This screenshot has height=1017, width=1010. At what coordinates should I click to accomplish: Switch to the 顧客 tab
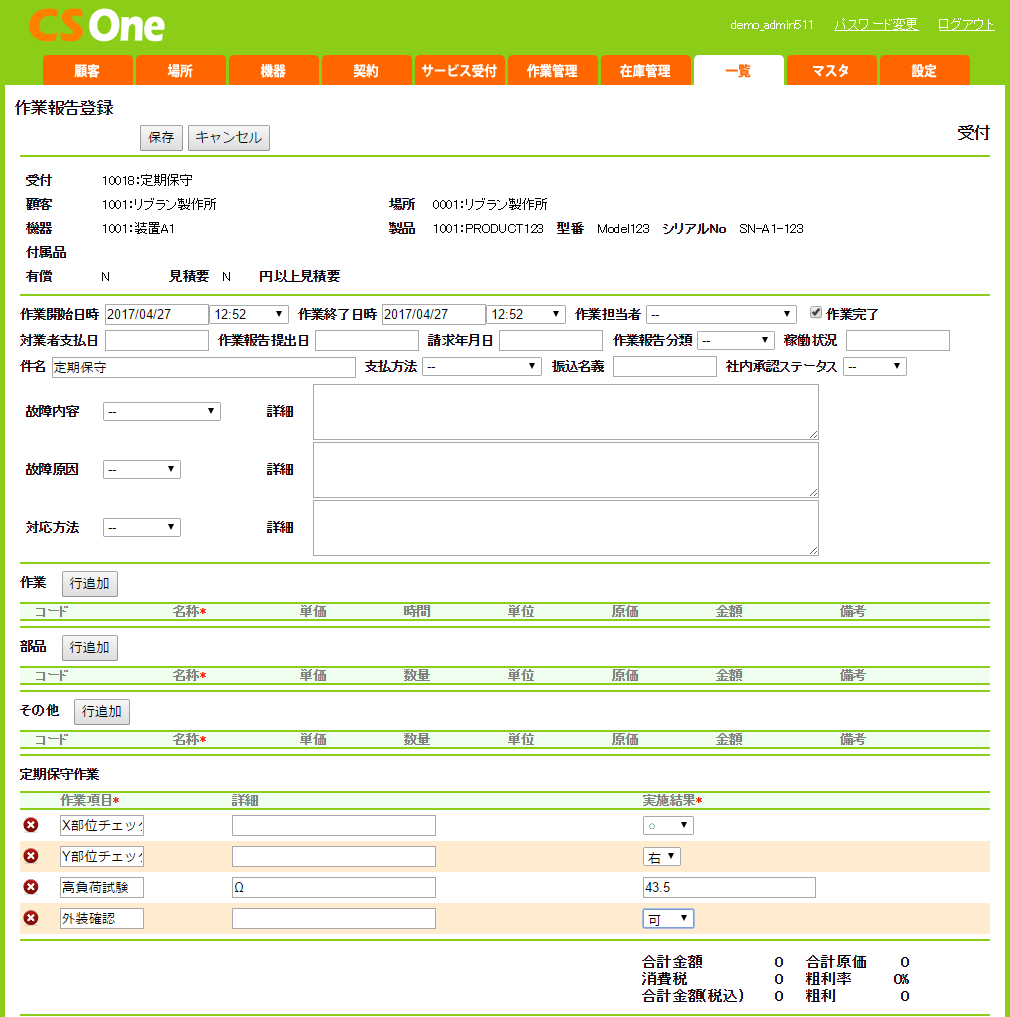88,70
